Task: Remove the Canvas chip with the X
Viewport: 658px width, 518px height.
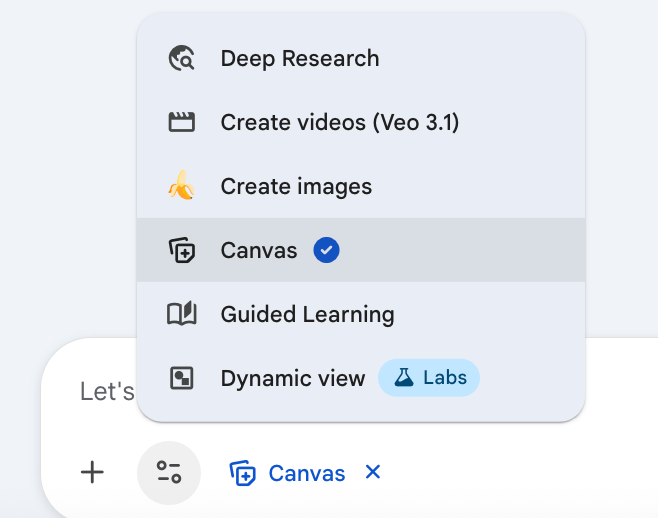Action: 373,472
